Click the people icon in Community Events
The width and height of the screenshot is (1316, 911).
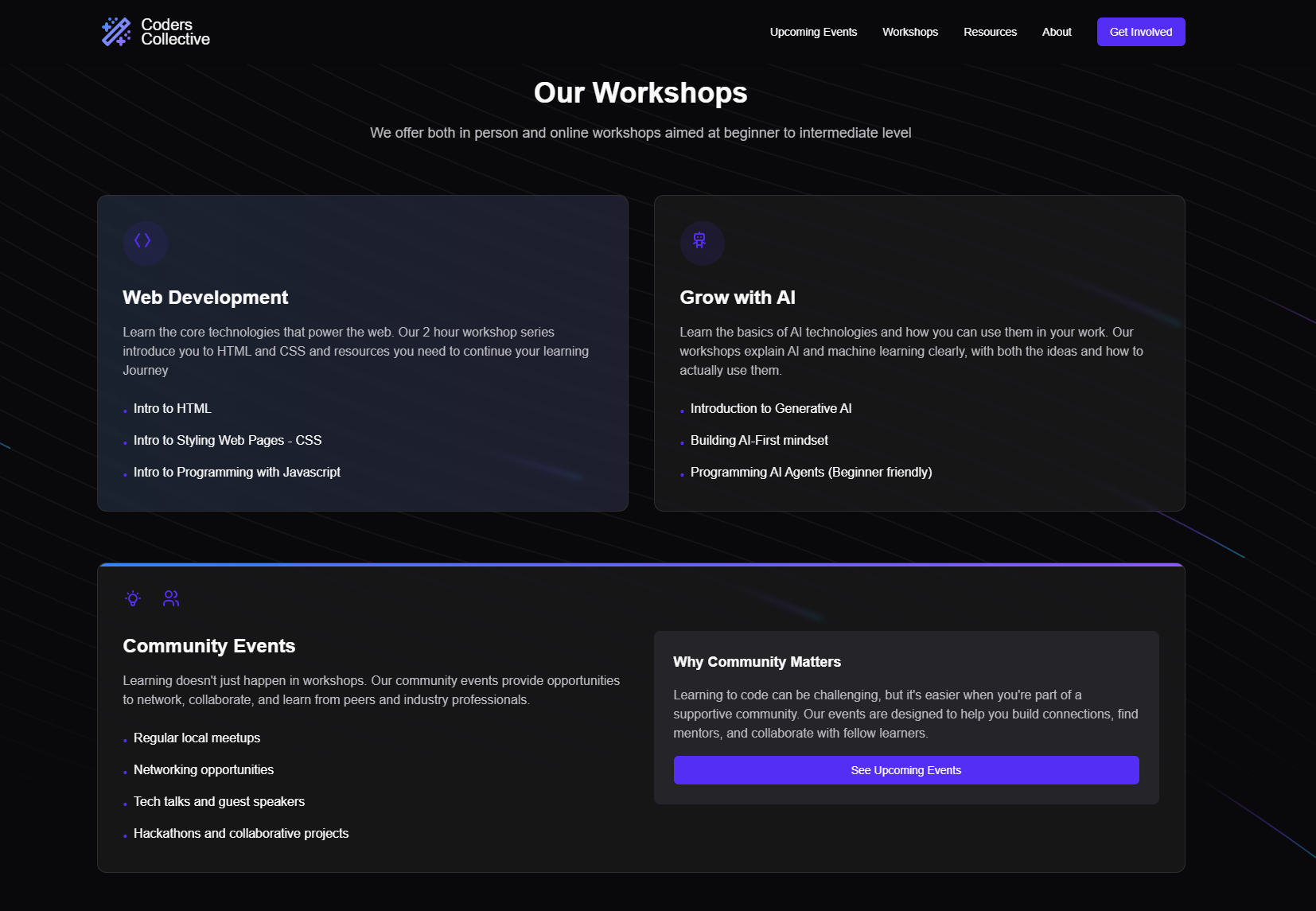(x=171, y=598)
